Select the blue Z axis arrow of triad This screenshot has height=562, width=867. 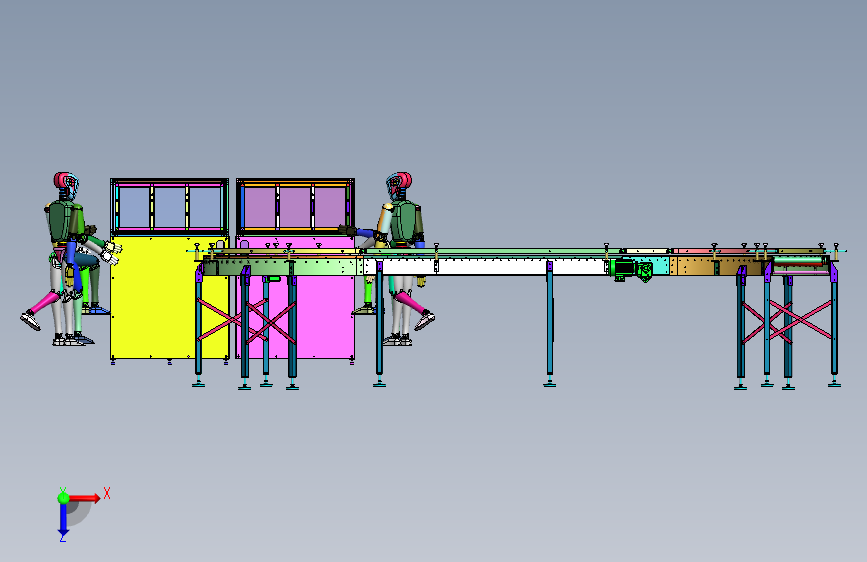[63, 519]
